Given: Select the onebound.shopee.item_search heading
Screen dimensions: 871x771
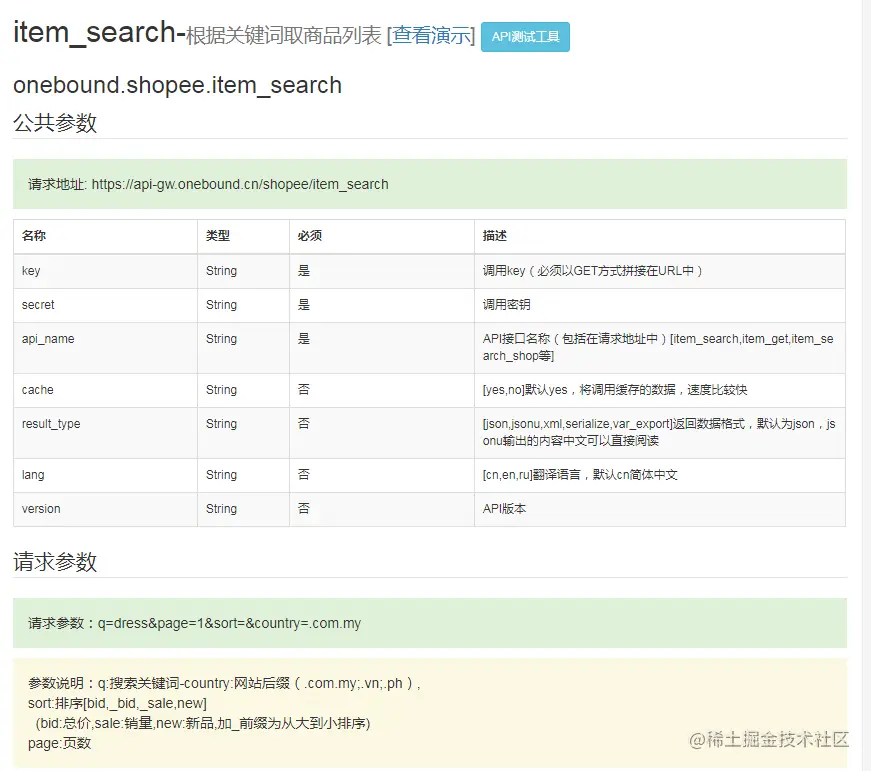Looking at the screenshot, I should (x=177, y=86).
